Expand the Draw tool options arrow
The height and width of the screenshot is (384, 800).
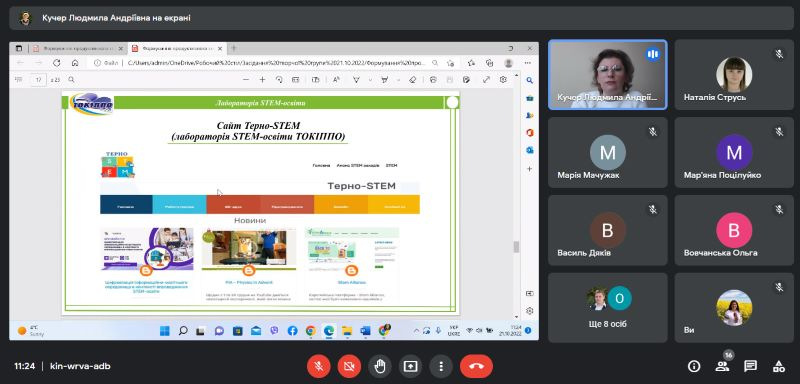(370, 80)
